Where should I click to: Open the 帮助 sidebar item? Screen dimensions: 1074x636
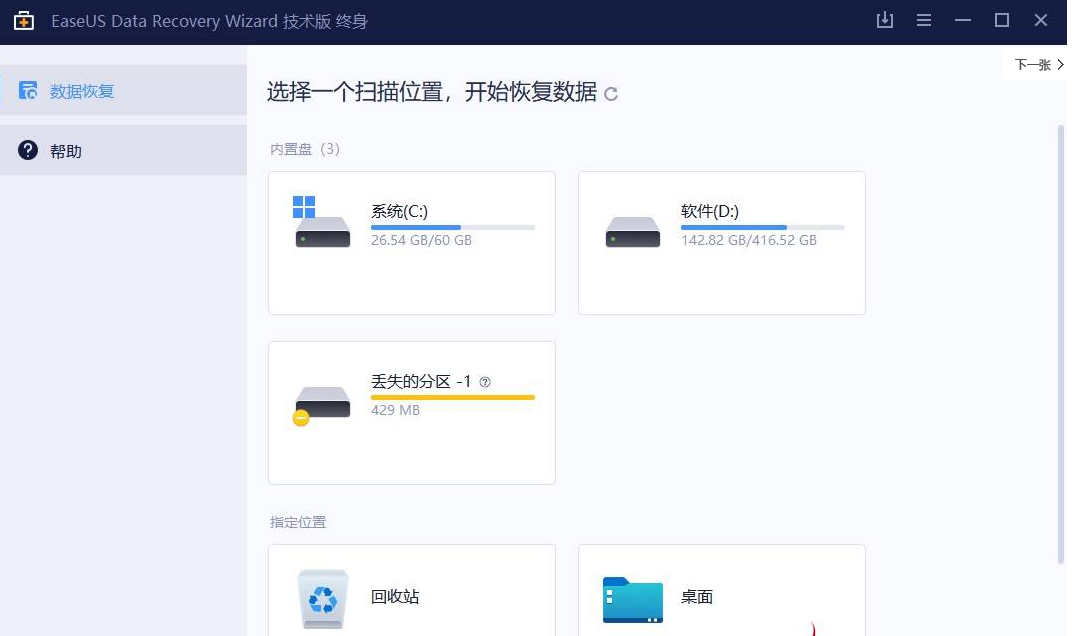coord(123,151)
